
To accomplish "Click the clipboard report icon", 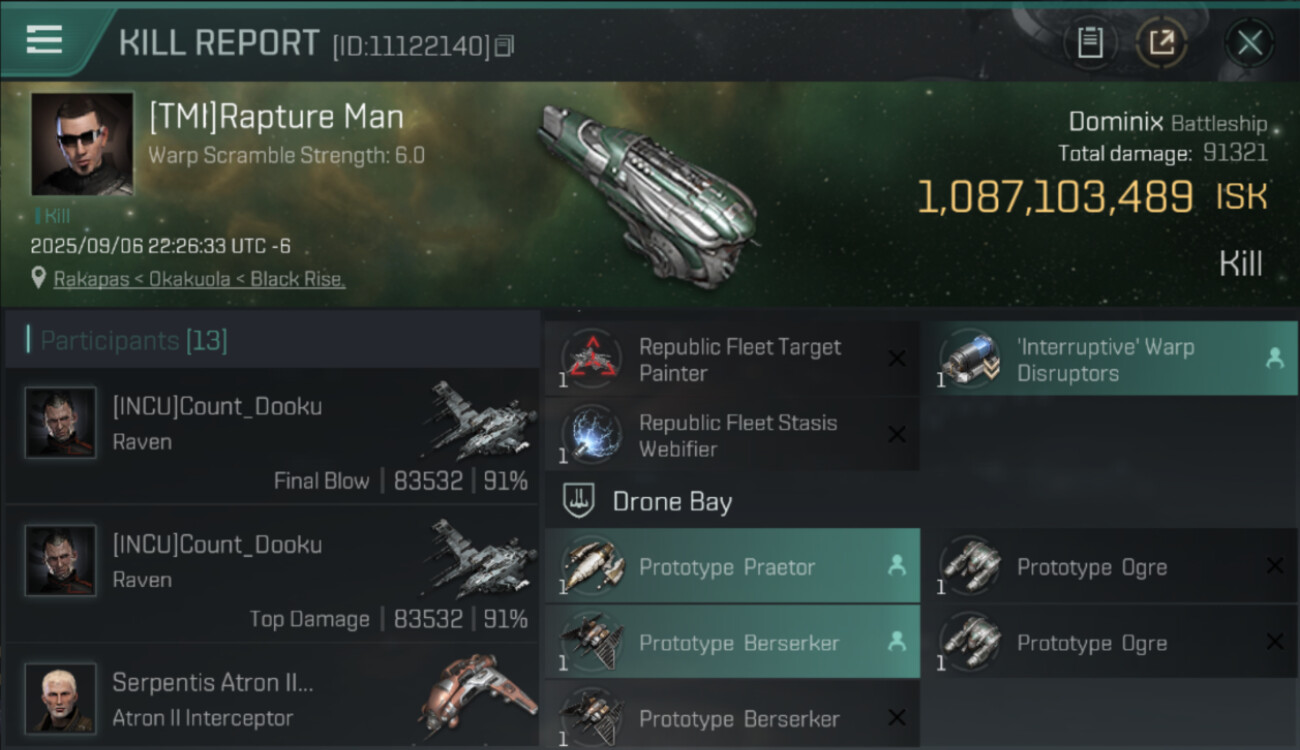I will [1090, 42].
